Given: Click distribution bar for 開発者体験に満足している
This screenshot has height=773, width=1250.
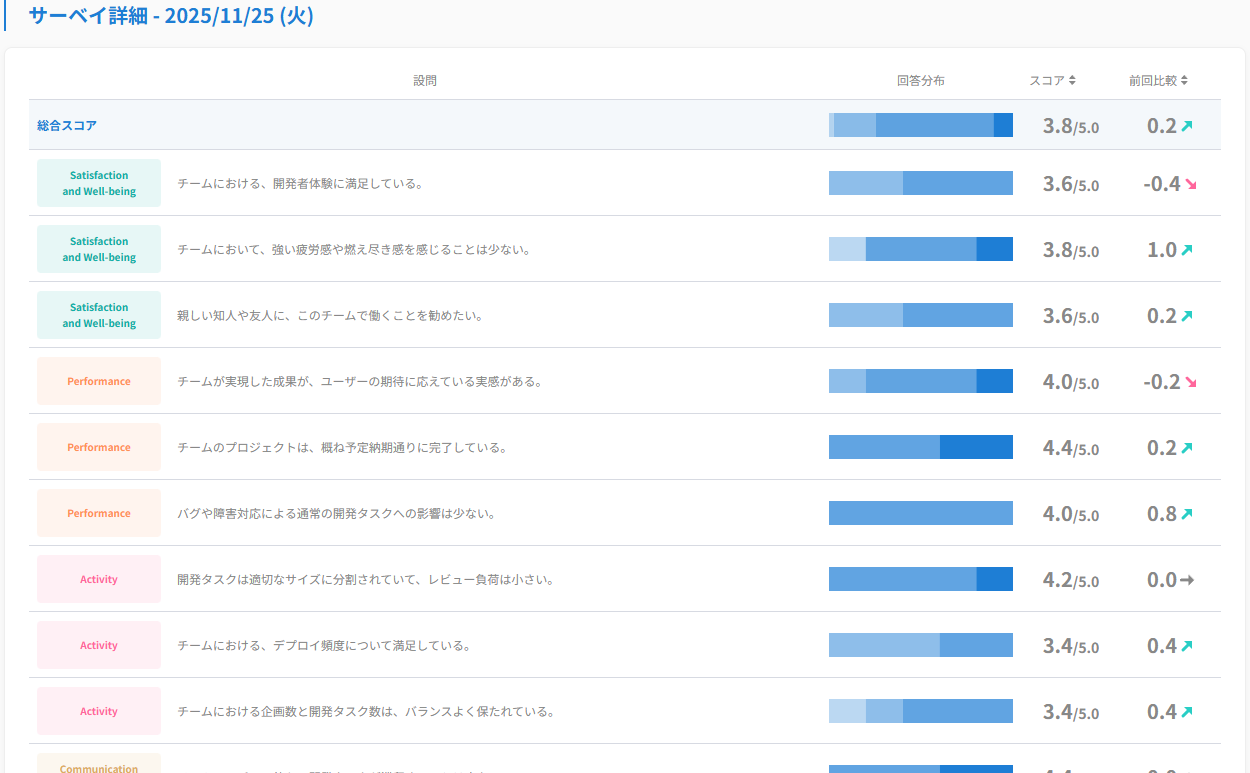Looking at the screenshot, I should tap(921, 183).
